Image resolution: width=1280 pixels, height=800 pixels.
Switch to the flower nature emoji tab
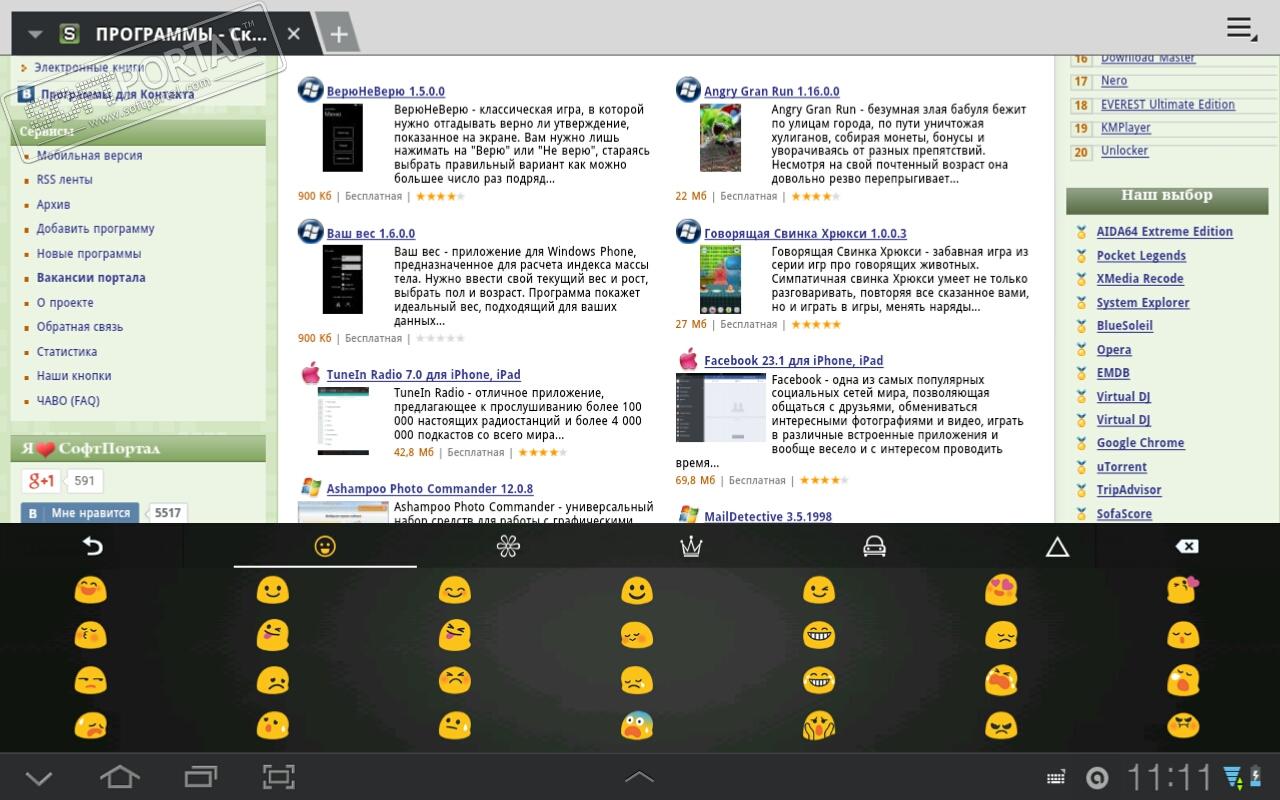tap(508, 546)
